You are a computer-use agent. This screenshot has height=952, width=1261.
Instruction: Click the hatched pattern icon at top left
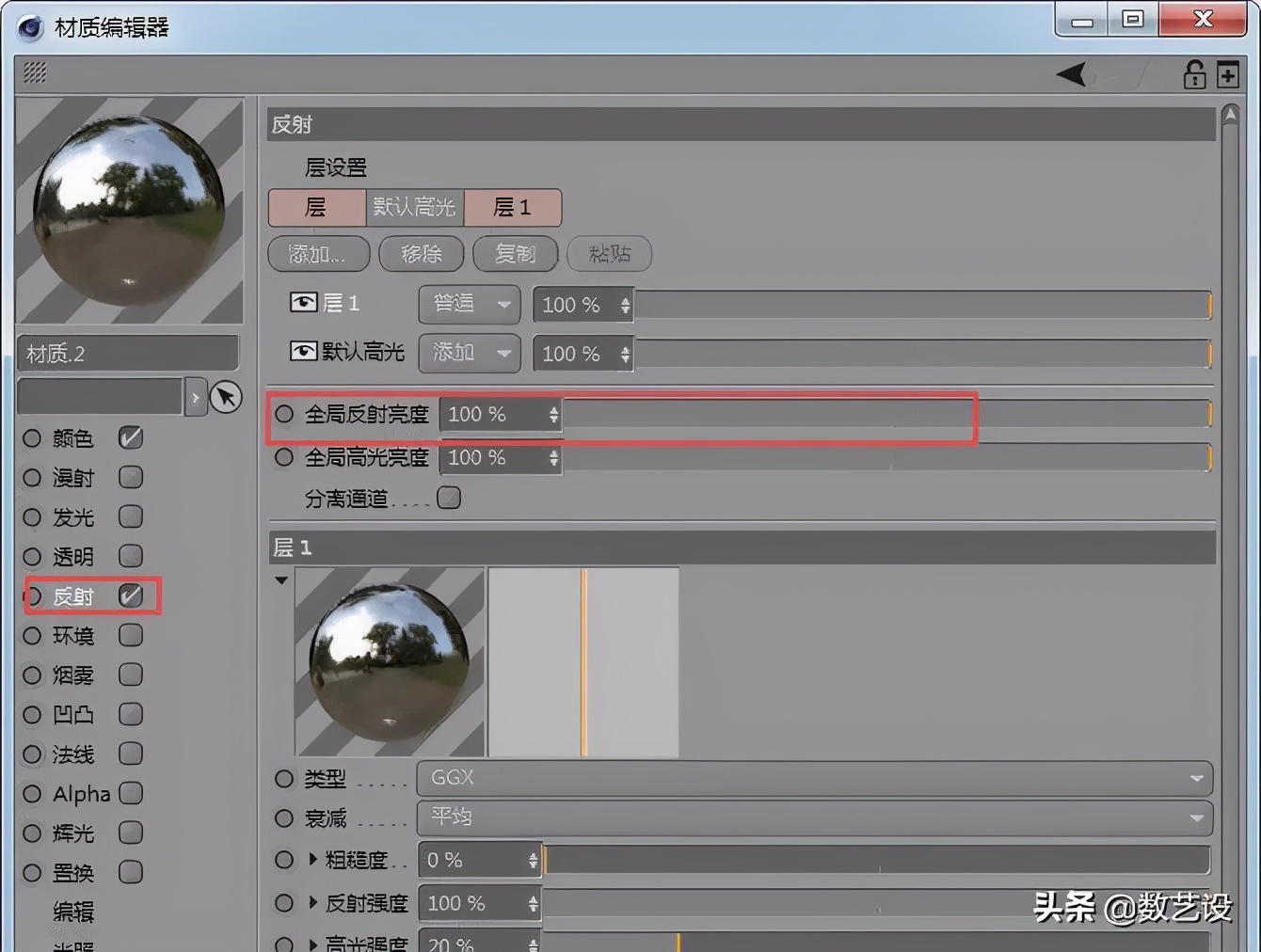pyautogui.click(x=34, y=72)
